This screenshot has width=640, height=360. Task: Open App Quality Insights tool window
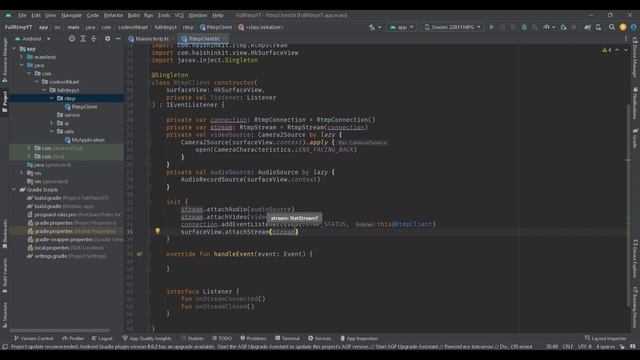tap(147, 338)
